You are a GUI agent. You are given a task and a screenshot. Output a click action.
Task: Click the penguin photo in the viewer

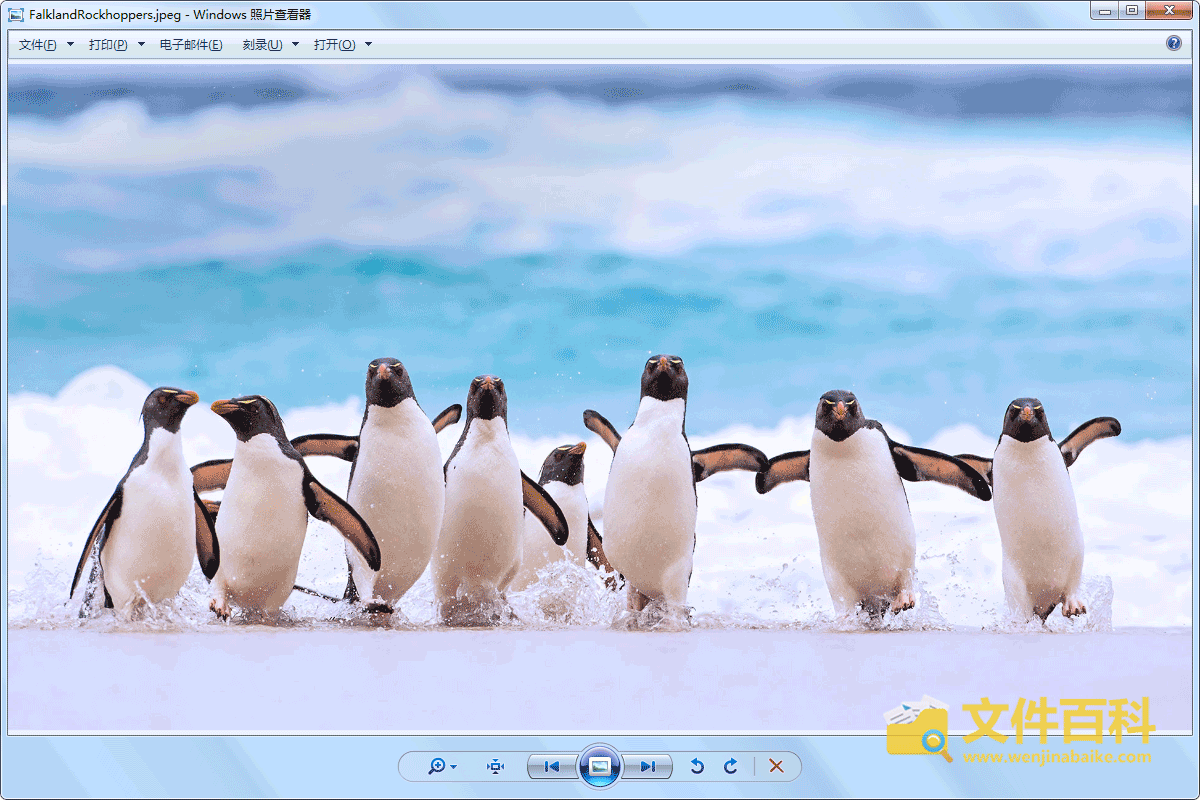click(x=600, y=400)
